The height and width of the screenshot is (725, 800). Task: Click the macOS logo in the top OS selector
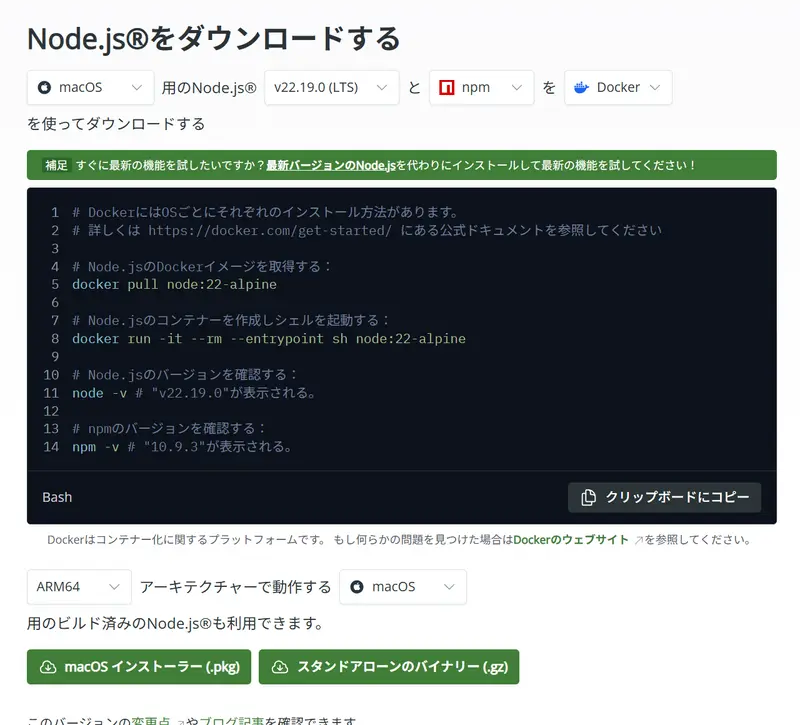point(44,88)
